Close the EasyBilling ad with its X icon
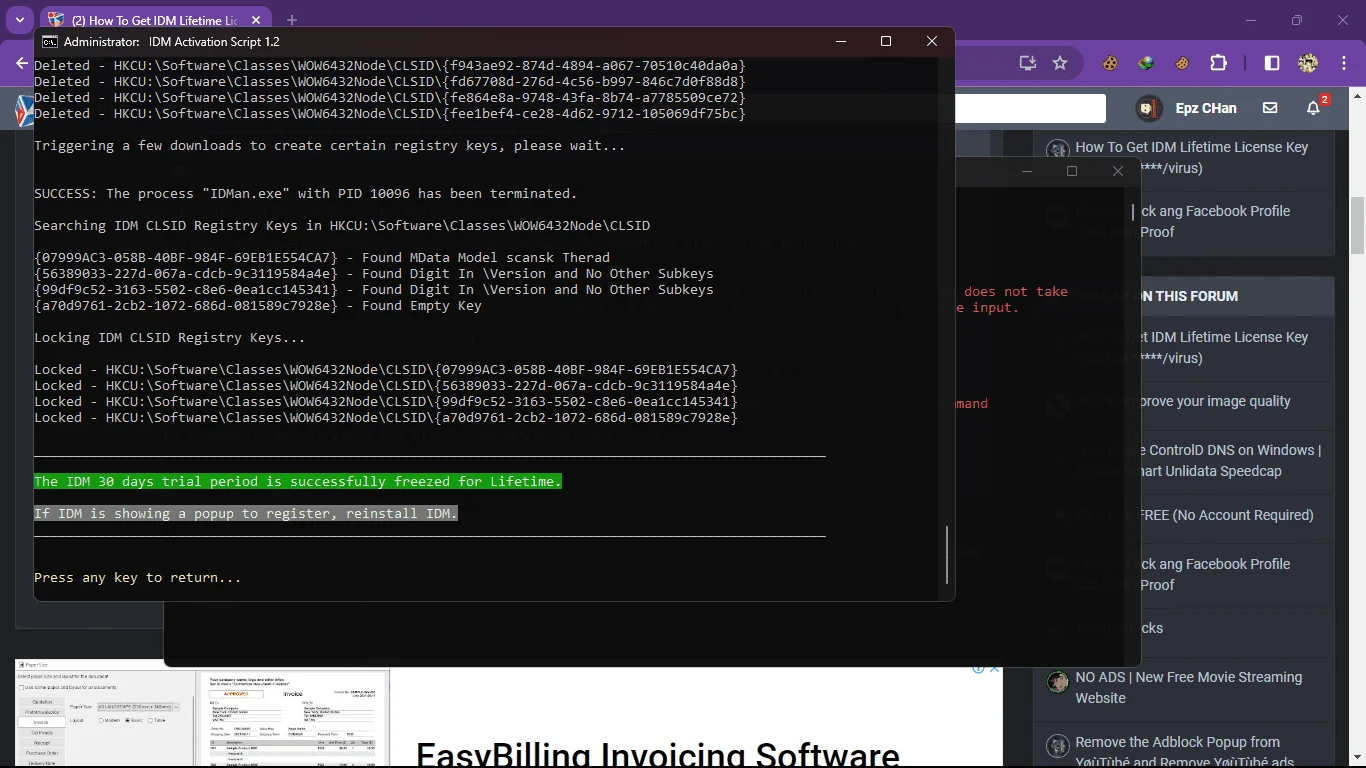The height and width of the screenshot is (768, 1366). pos(995,669)
